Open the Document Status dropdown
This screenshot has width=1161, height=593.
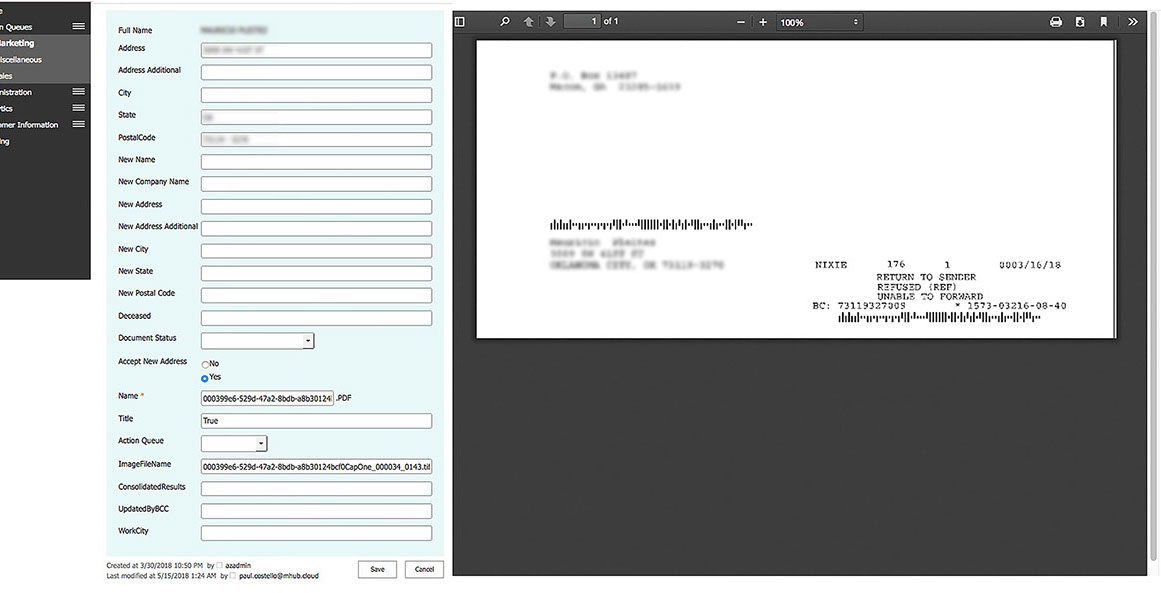point(308,341)
